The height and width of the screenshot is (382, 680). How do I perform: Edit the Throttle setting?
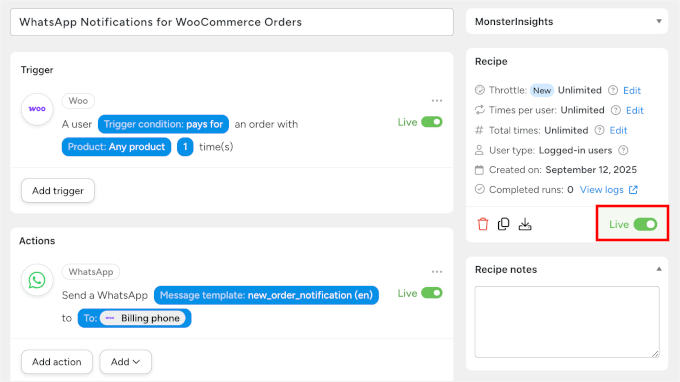coord(632,91)
